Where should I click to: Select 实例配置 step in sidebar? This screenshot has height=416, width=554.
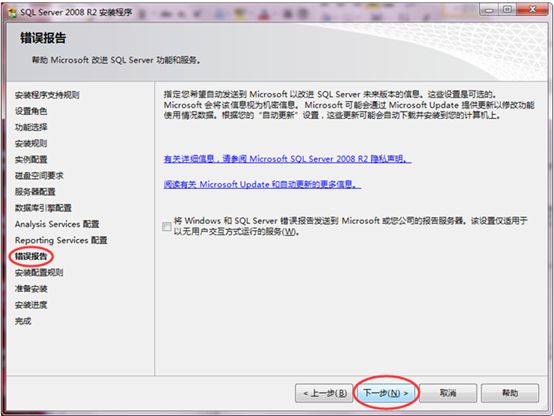coord(31,159)
